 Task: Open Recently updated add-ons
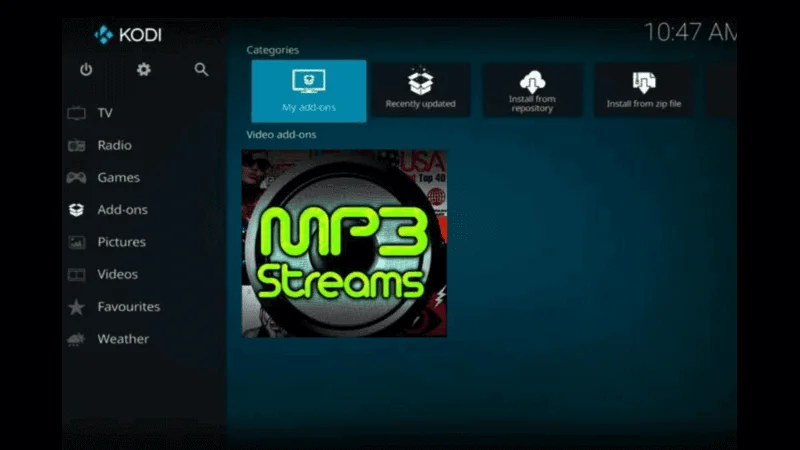pyautogui.click(x=420, y=90)
